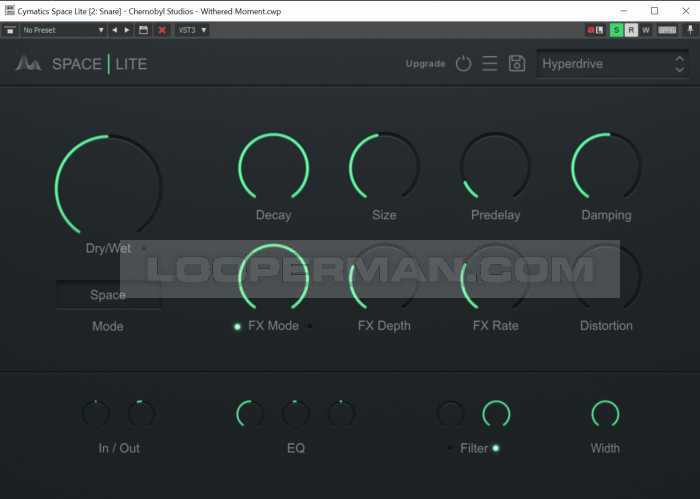Screen dimensions: 700x499
Task: Click the red X delete preset icon
Action: coord(162,30)
